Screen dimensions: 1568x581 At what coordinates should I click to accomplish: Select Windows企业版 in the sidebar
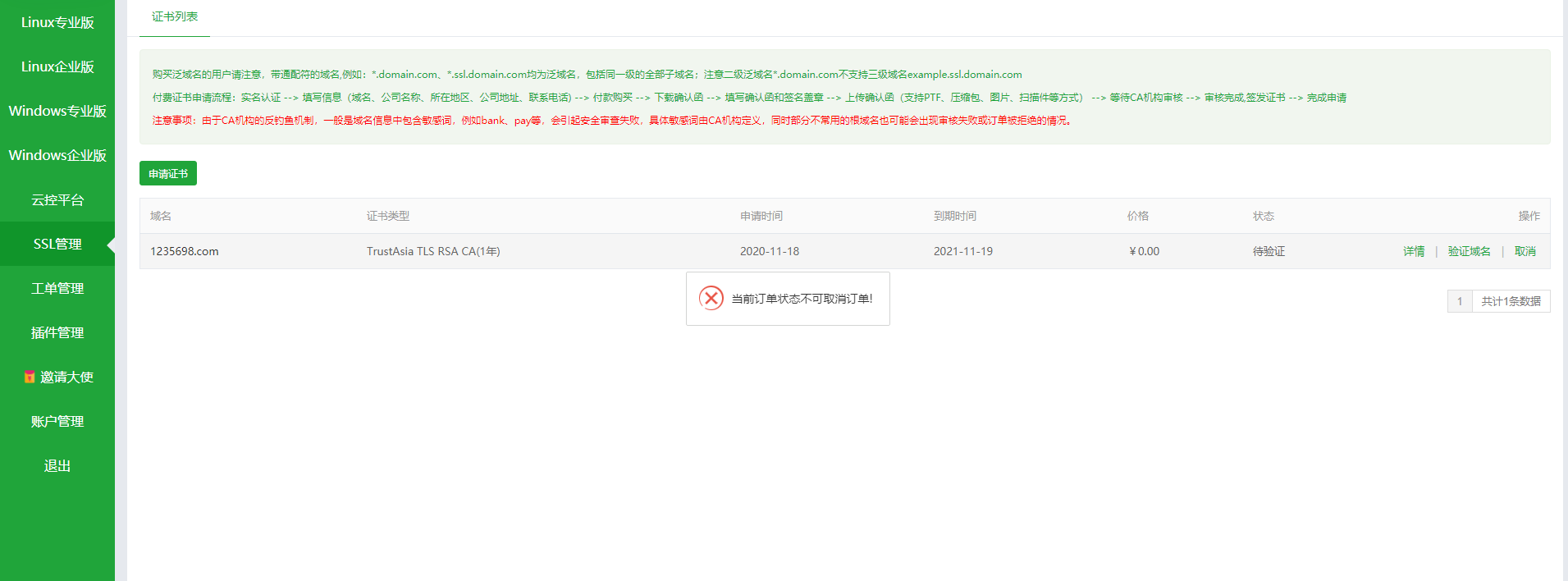pyautogui.click(x=57, y=155)
